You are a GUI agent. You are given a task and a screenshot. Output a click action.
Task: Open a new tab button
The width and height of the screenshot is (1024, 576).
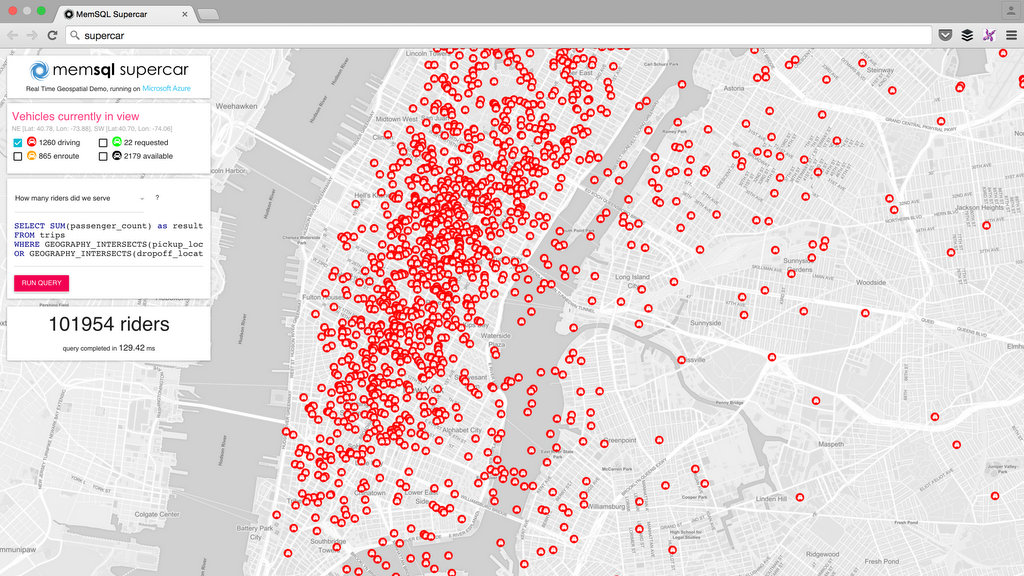pyautogui.click(x=208, y=14)
